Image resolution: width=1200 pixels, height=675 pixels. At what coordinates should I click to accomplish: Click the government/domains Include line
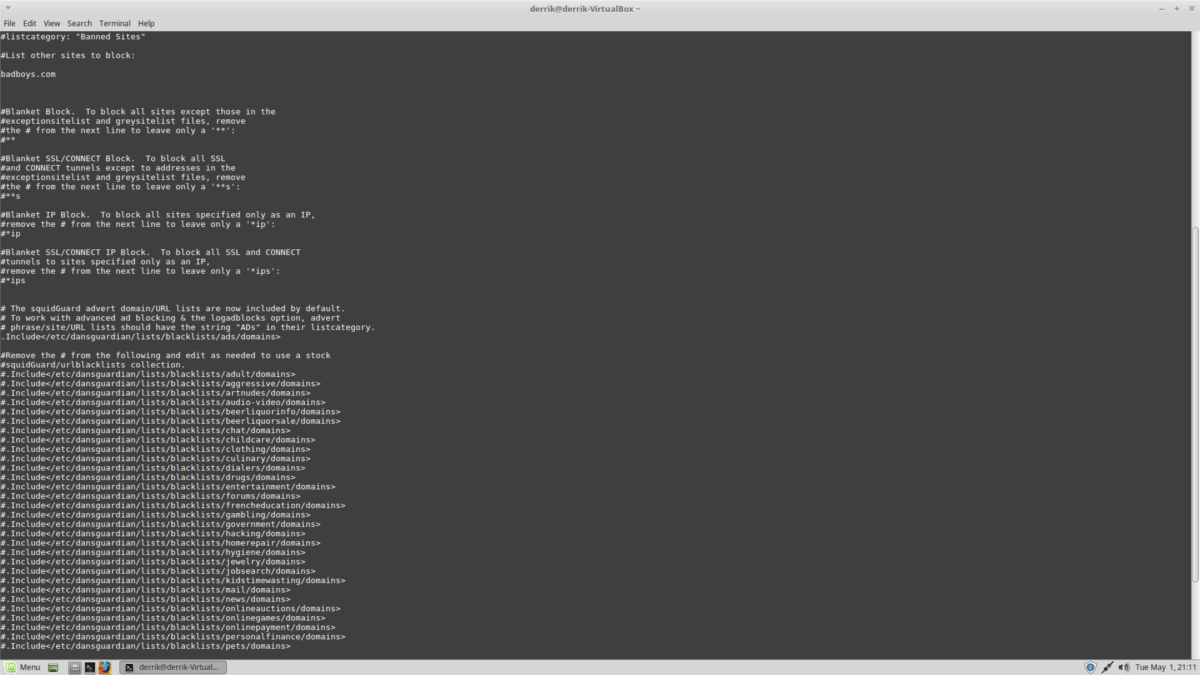[160, 524]
